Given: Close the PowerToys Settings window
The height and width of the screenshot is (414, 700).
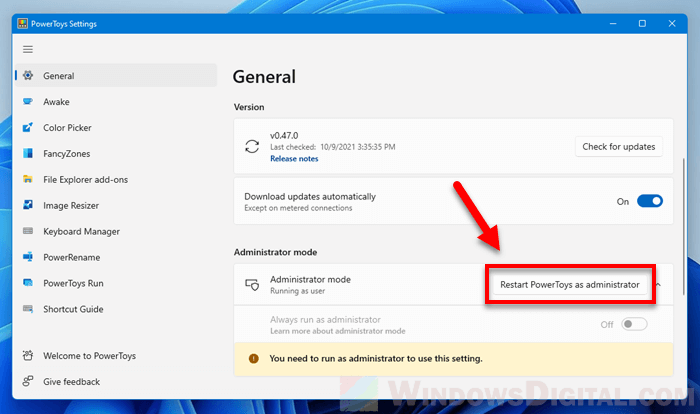Looking at the screenshot, I should tap(672, 24).
